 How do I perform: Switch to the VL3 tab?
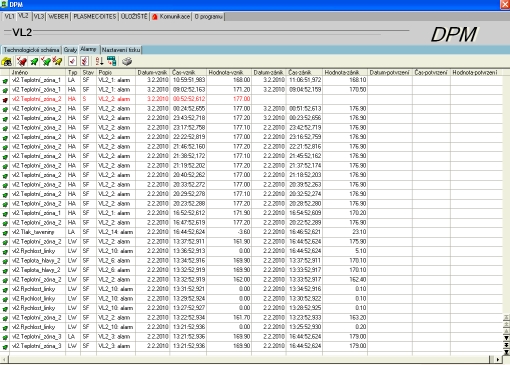pos(39,16)
